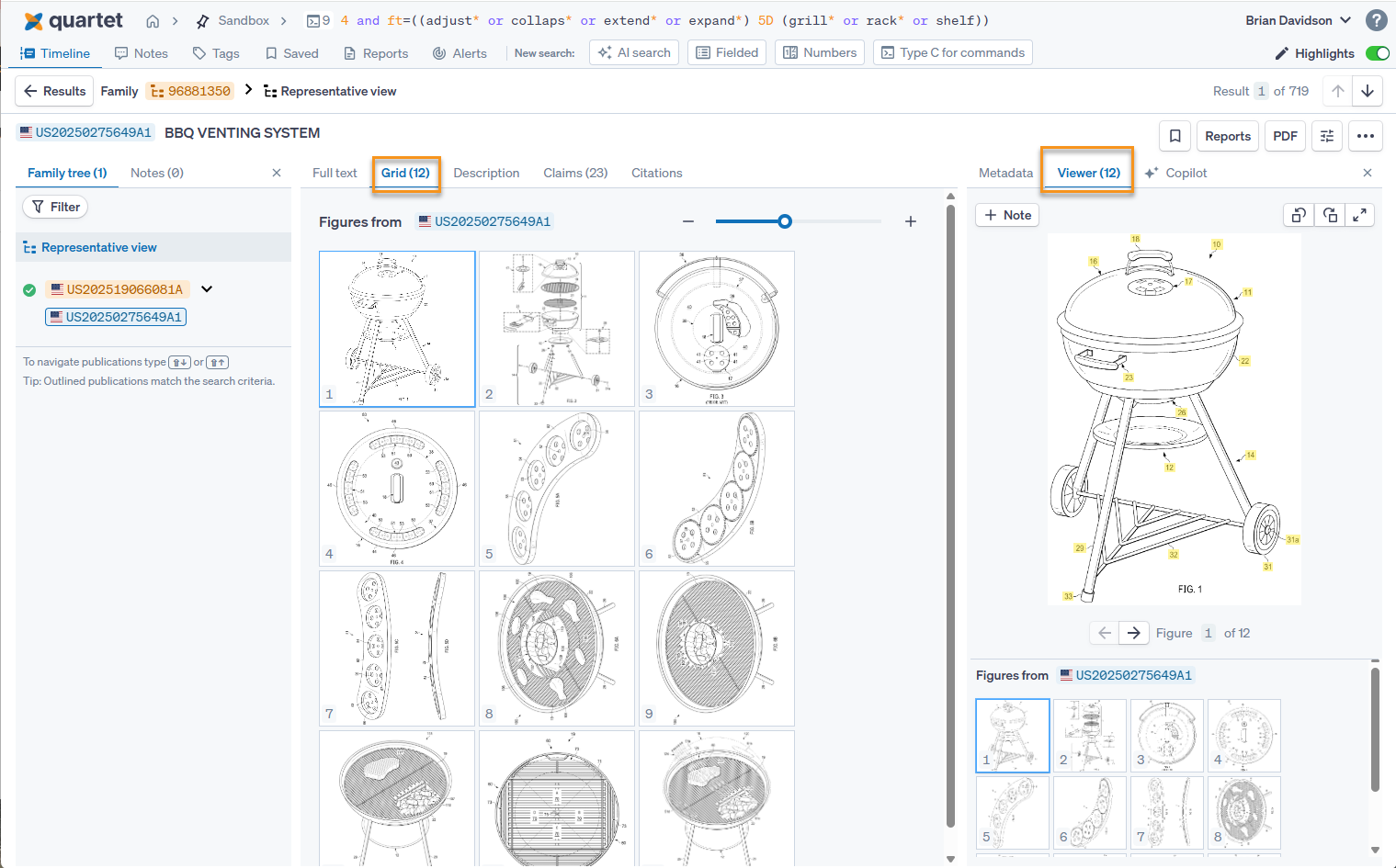The width and height of the screenshot is (1396, 868).
Task: Open the Alerts section
Action: 460,53
